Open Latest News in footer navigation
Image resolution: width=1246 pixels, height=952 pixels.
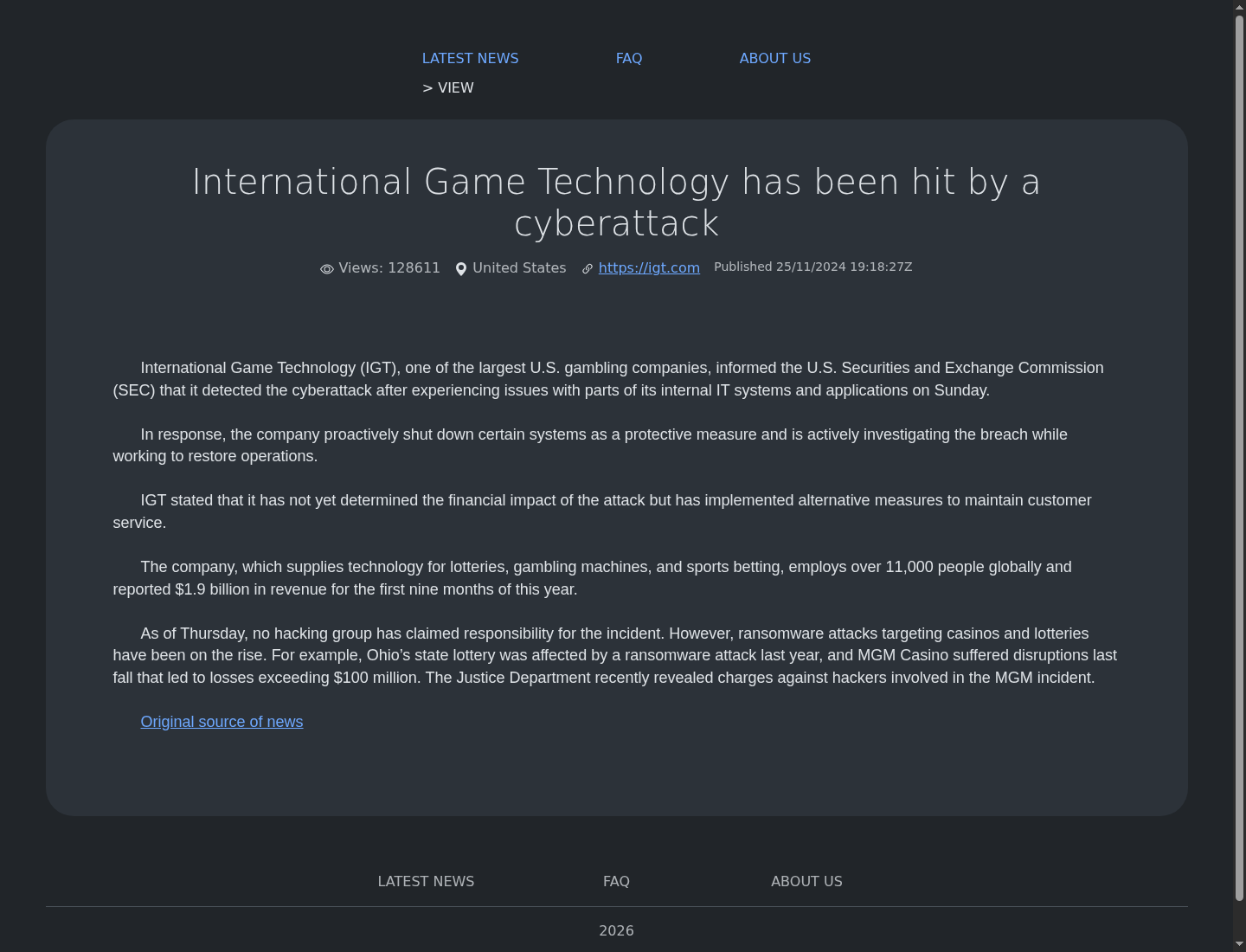[x=426, y=881]
